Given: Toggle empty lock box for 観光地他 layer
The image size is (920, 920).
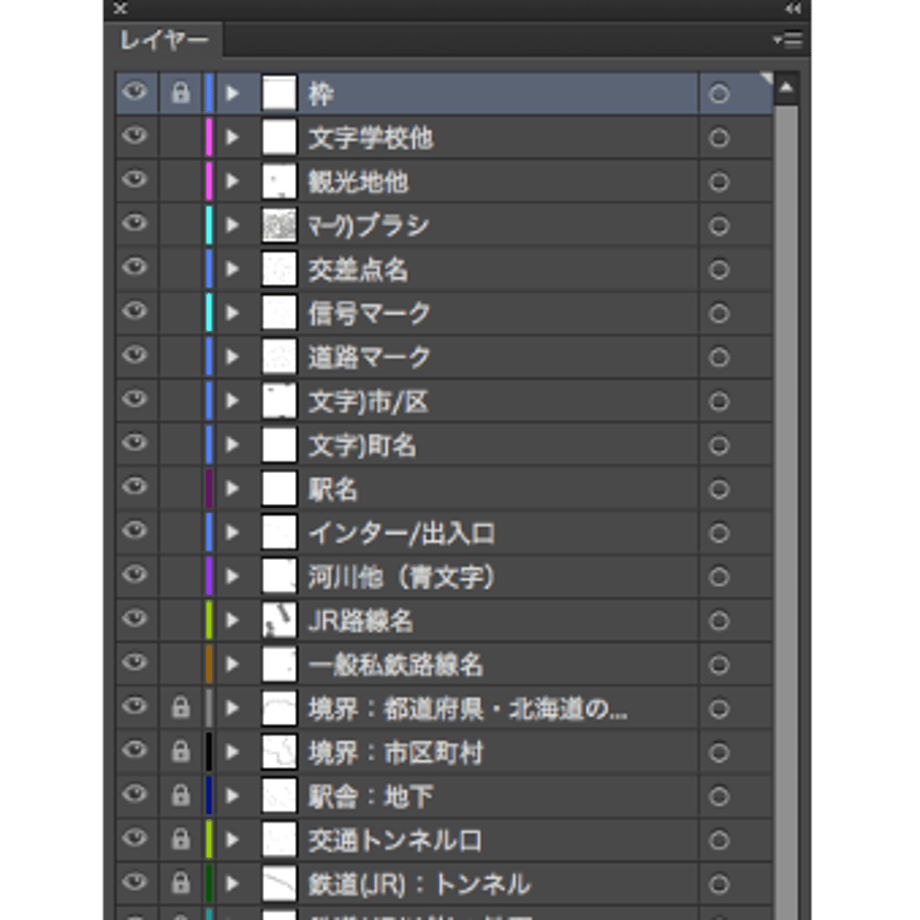Looking at the screenshot, I should click(180, 181).
